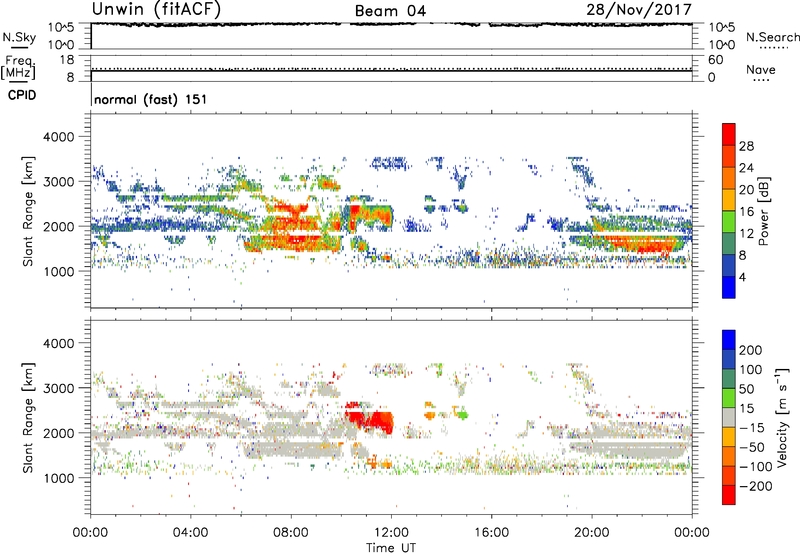Screen dimensions: 800x554
Task: Click the "N.Sky" legend label
Action: pos(19,37)
